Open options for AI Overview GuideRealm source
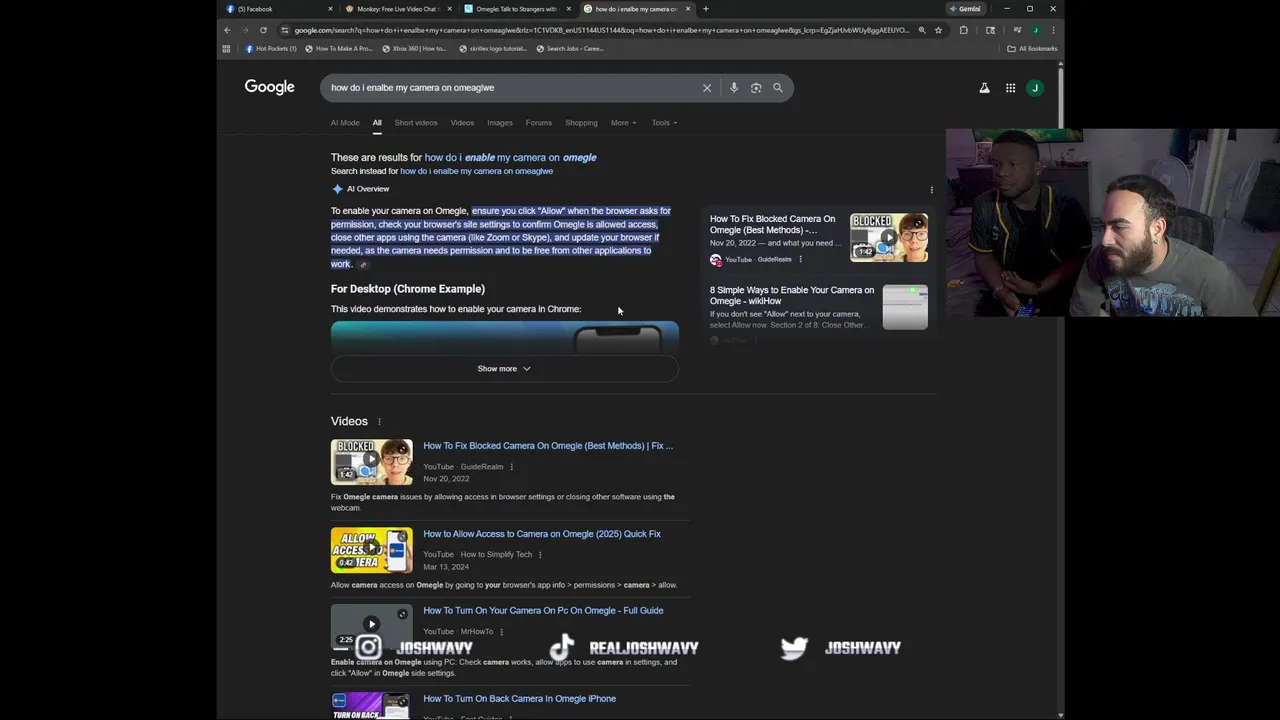Viewport: 1280px width, 720px height. click(800, 260)
